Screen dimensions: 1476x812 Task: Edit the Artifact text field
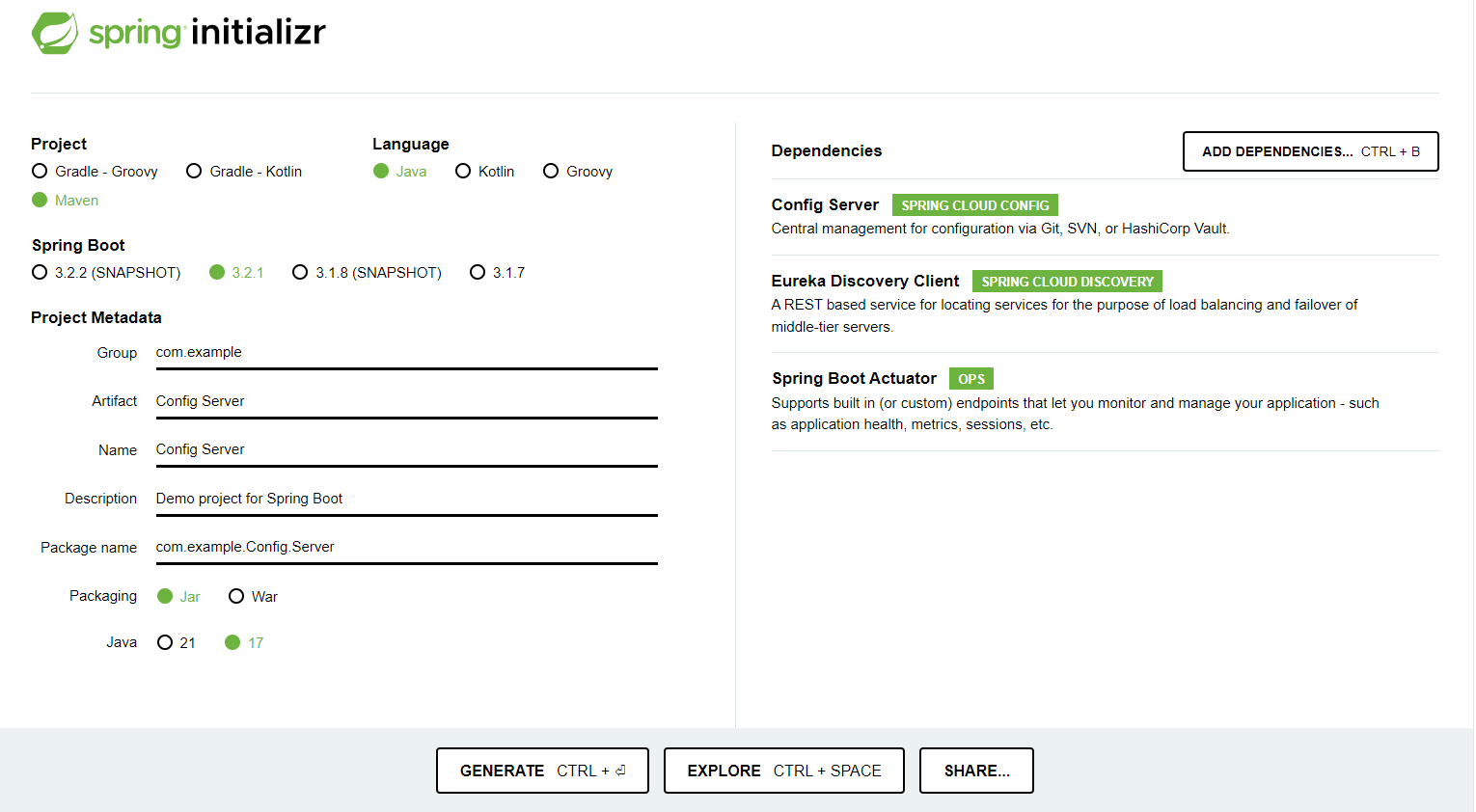click(x=405, y=401)
